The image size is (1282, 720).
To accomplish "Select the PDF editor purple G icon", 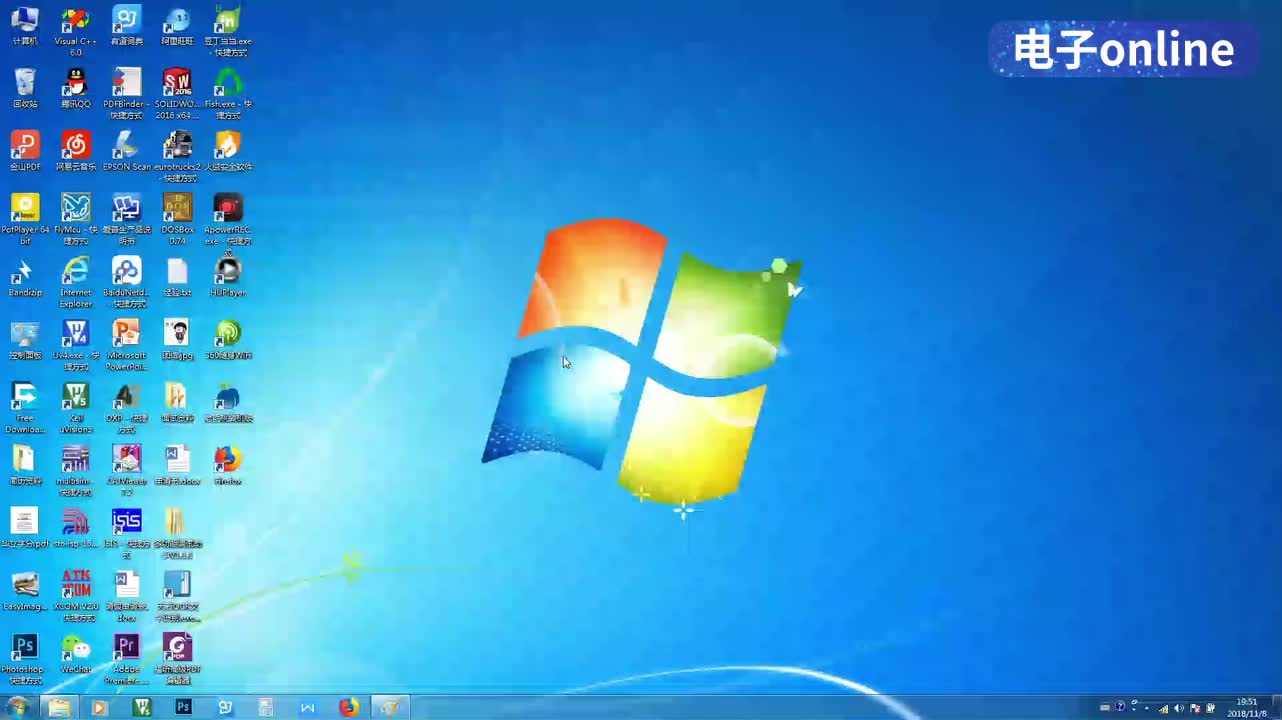I will 177,660.
